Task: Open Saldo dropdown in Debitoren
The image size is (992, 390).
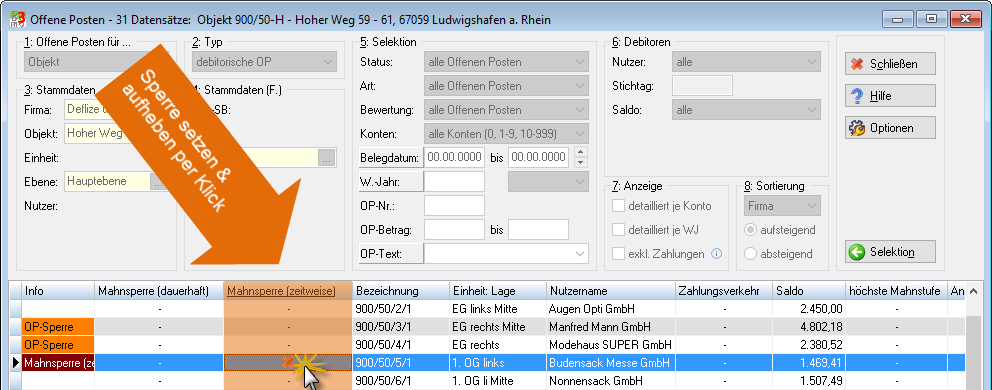Action: click(x=746, y=110)
